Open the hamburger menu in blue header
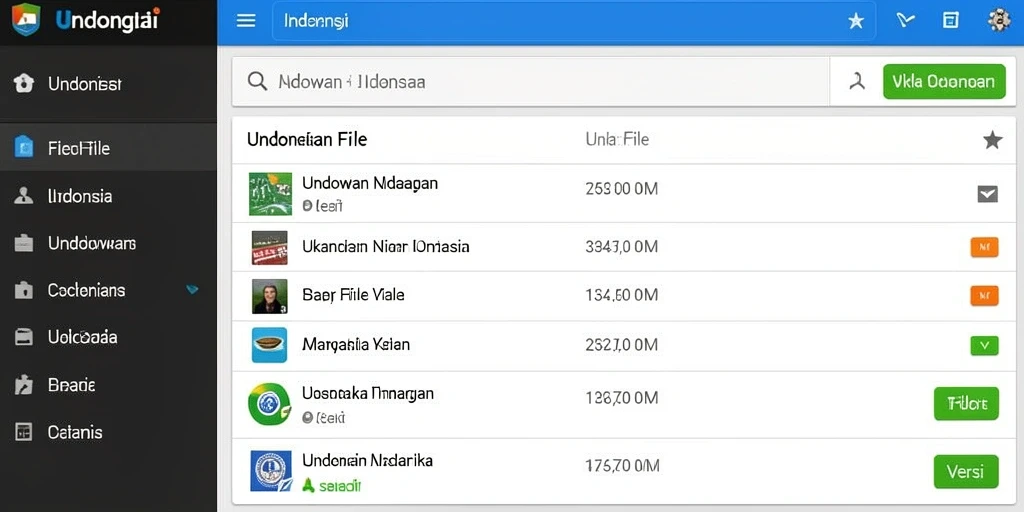Screen dimensions: 1024x512 [246, 21]
